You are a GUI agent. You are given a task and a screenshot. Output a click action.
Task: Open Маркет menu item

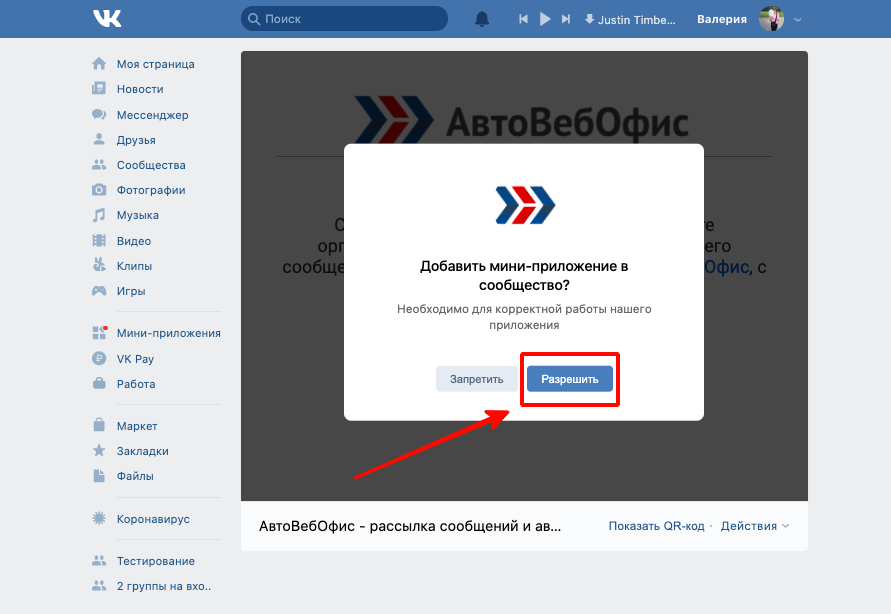(x=137, y=426)
